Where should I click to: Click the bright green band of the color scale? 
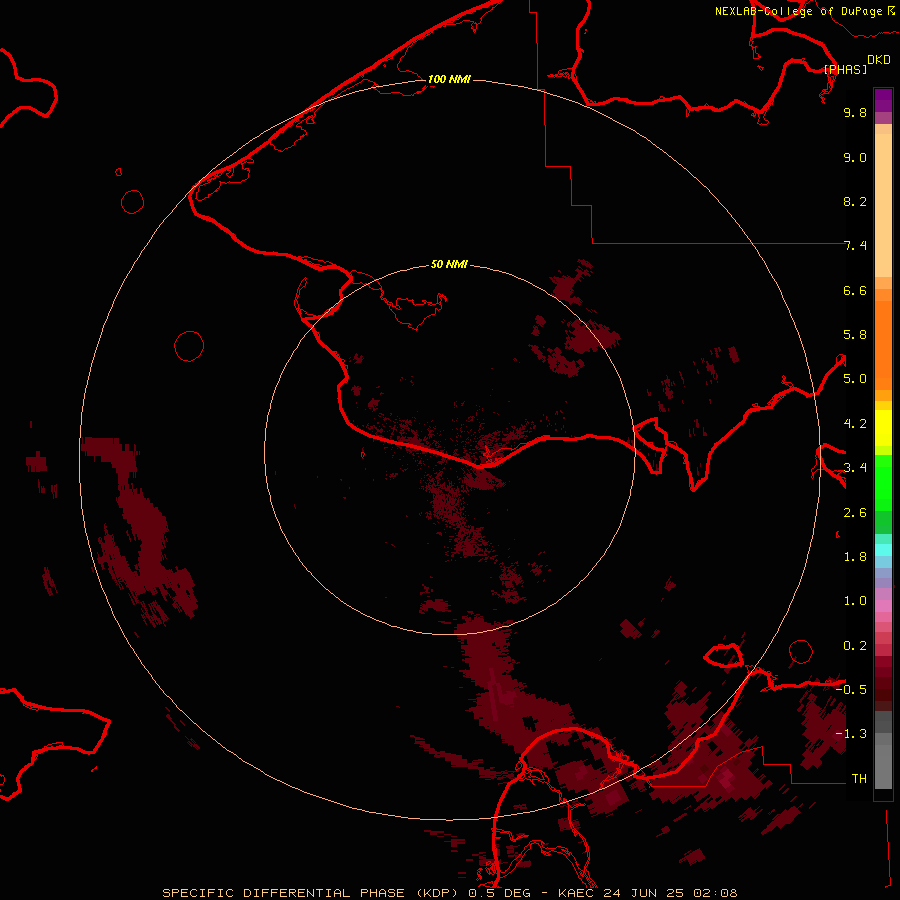[883, 482]
